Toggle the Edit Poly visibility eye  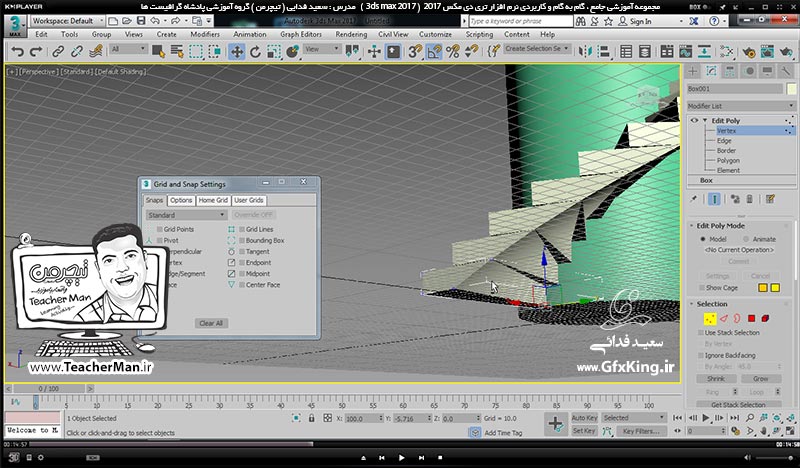(694, 120)
